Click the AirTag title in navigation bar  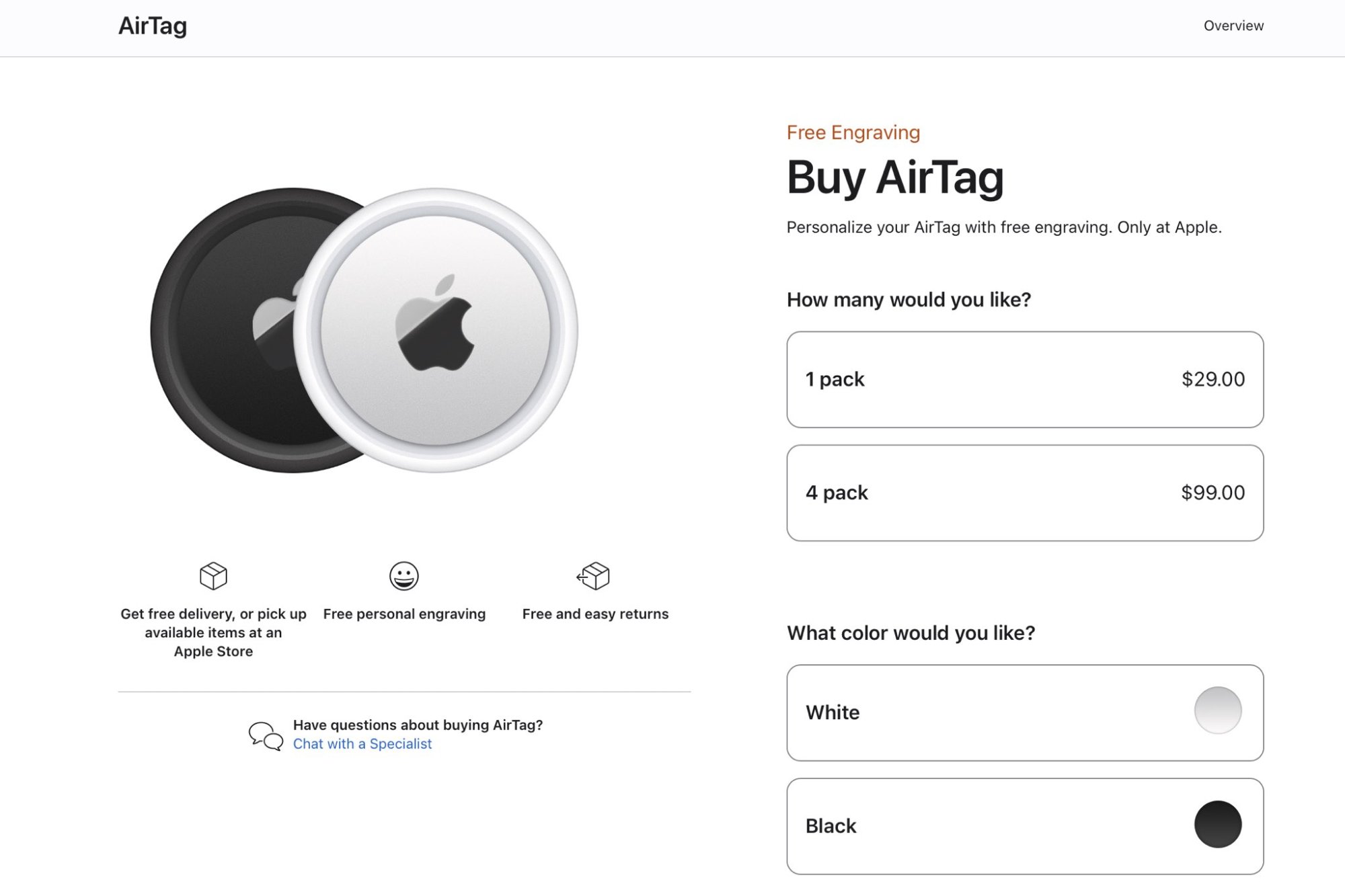[153, 26]
